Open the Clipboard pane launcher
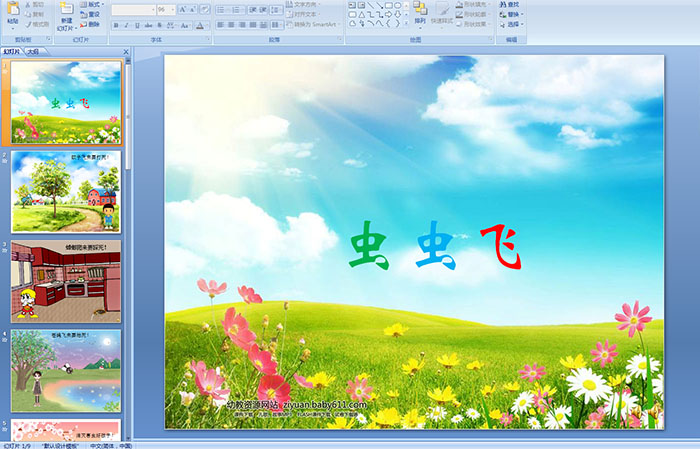The height and width of the screenshot is (449, 700). pos(49,40)
